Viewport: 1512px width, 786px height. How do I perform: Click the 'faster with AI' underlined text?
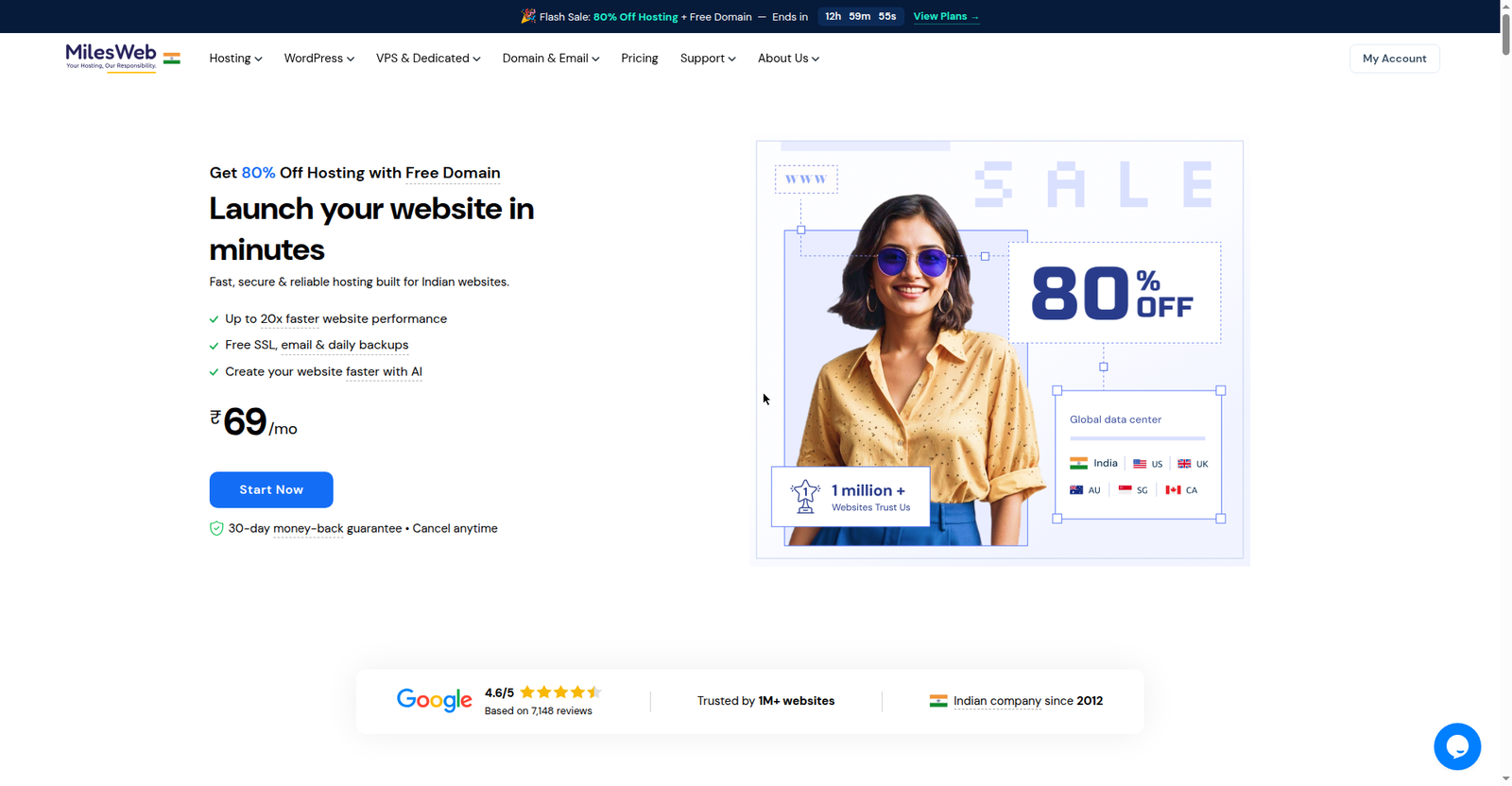click(x=384, y=372)
